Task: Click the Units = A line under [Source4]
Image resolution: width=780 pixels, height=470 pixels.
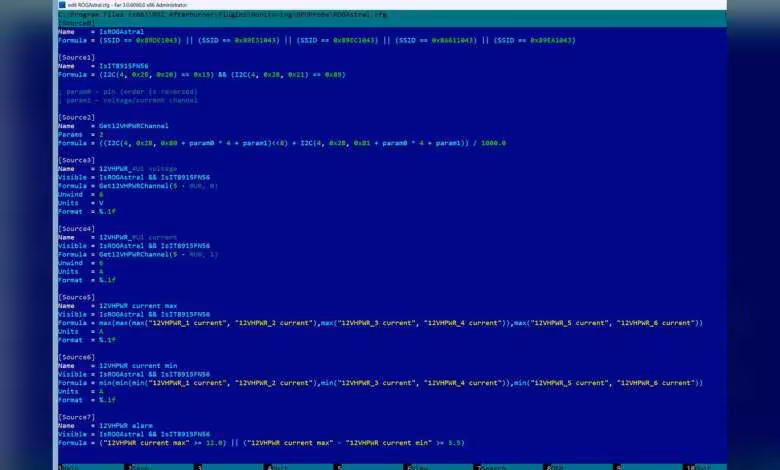Action: [81, 272]
